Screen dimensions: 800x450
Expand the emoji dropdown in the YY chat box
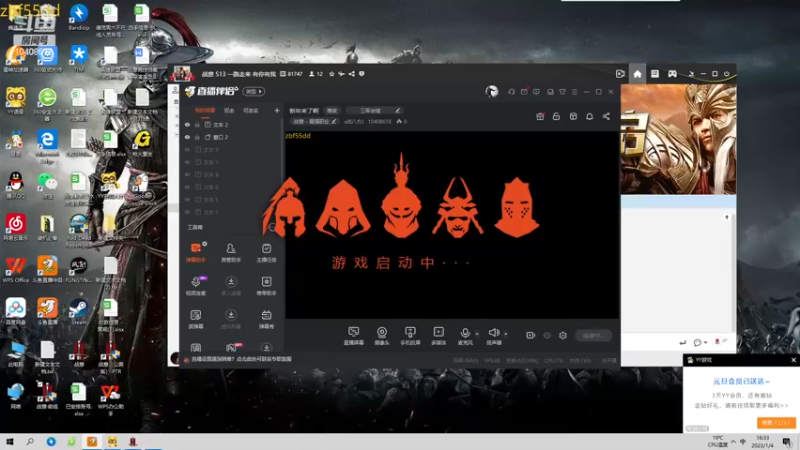pos(705,342)
